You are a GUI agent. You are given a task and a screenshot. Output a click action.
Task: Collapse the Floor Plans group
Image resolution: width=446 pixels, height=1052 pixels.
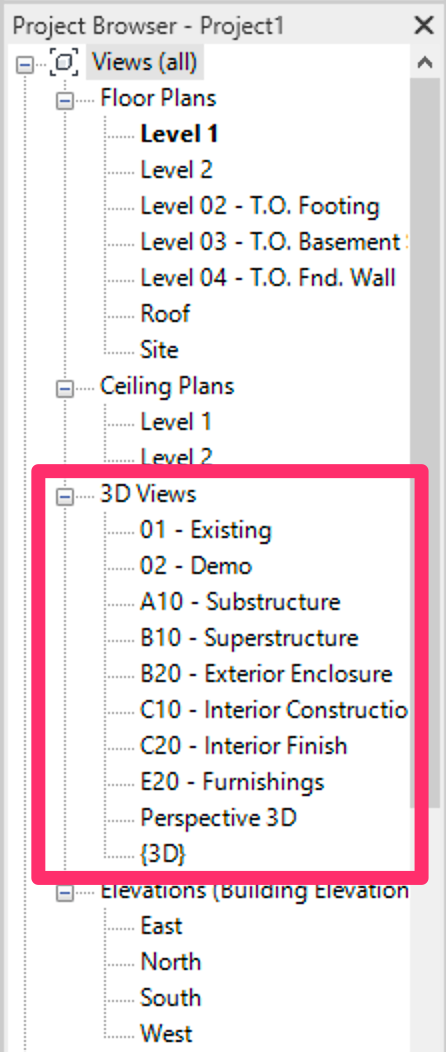pos(65,100)
